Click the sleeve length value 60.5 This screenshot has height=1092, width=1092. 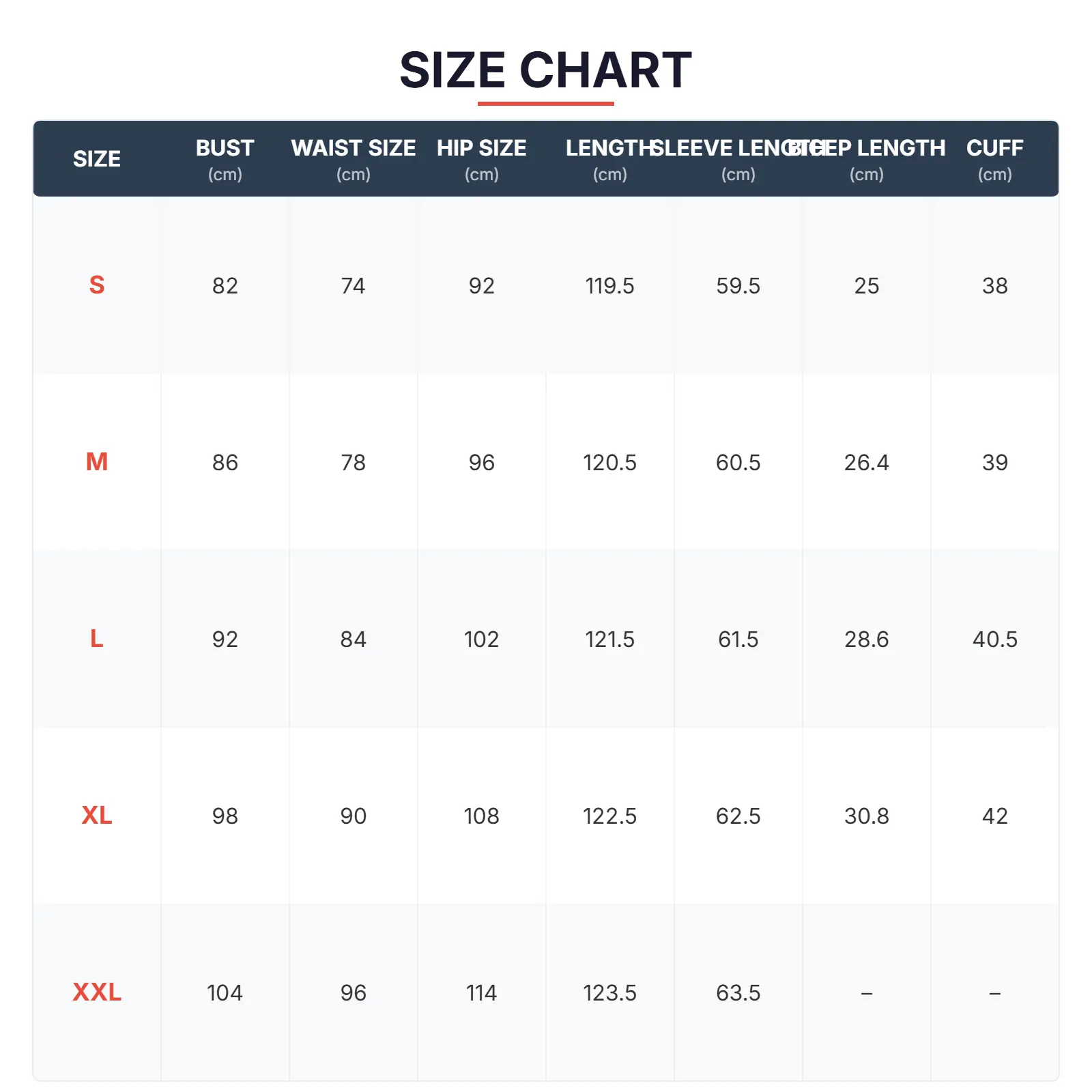(738, 462)
